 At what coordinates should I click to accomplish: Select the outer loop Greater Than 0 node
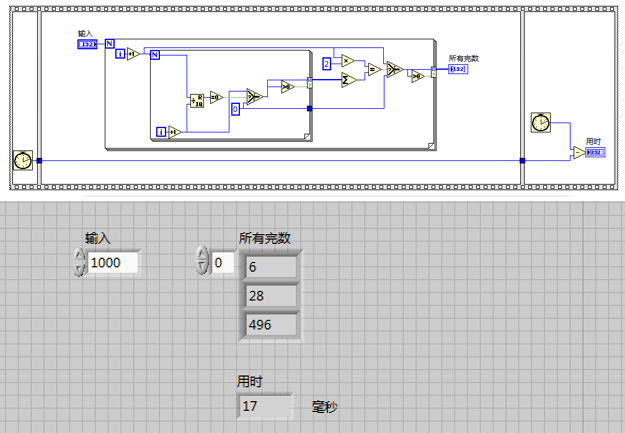coord(418,76)
